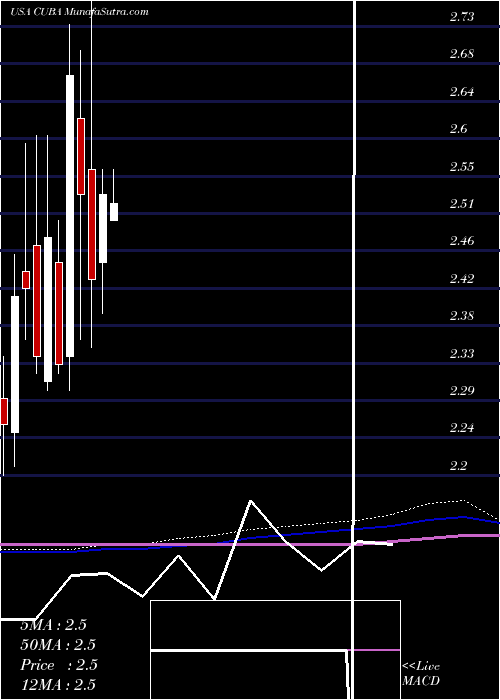Screen dimensions: 500x700
Task: Click the 2.64 price axis label
Action: click(462, 92)
